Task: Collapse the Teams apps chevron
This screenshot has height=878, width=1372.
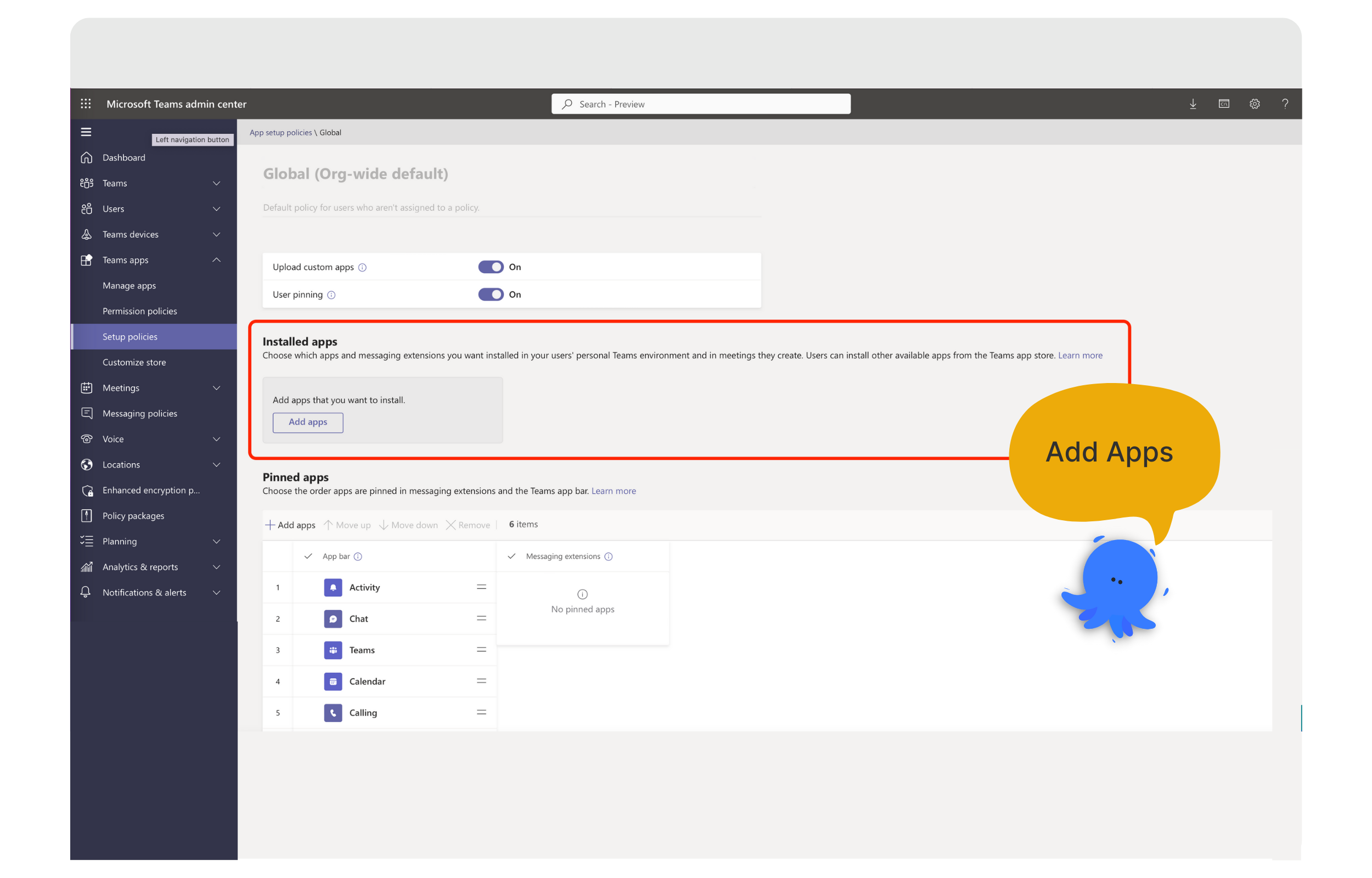Action: tap(217, 260)
